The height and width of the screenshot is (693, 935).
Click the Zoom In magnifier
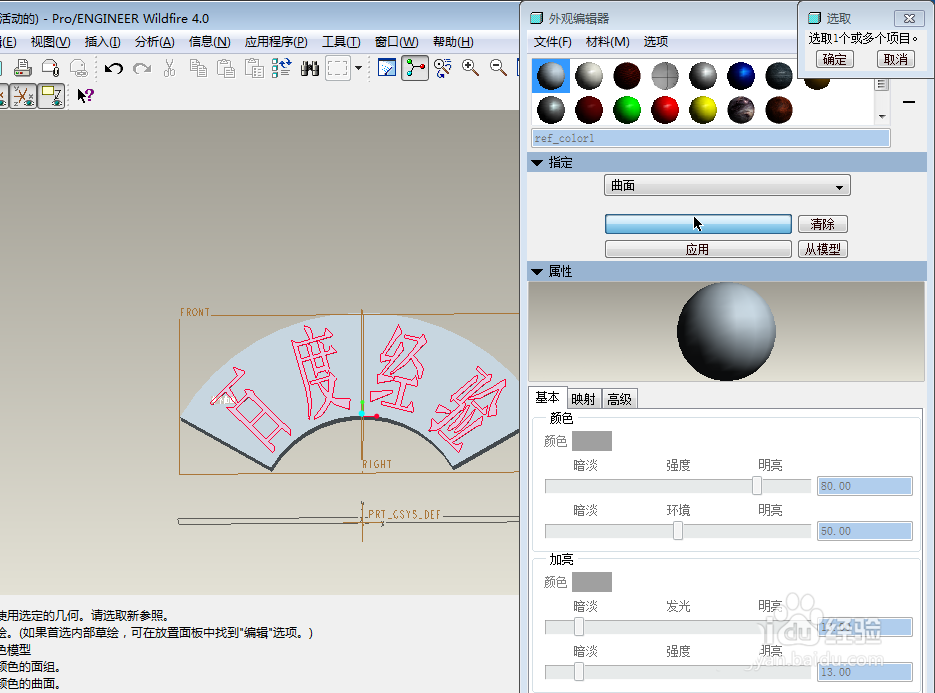pyautogui.click(x=470, y=68)
